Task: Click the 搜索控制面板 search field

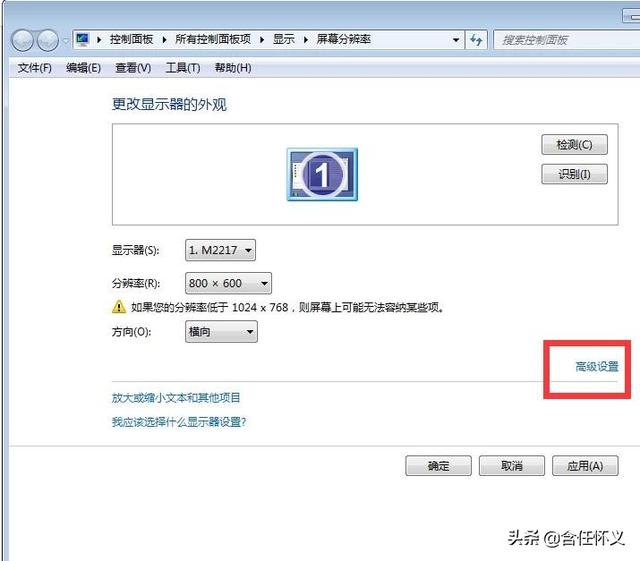Action: [567, 40]
